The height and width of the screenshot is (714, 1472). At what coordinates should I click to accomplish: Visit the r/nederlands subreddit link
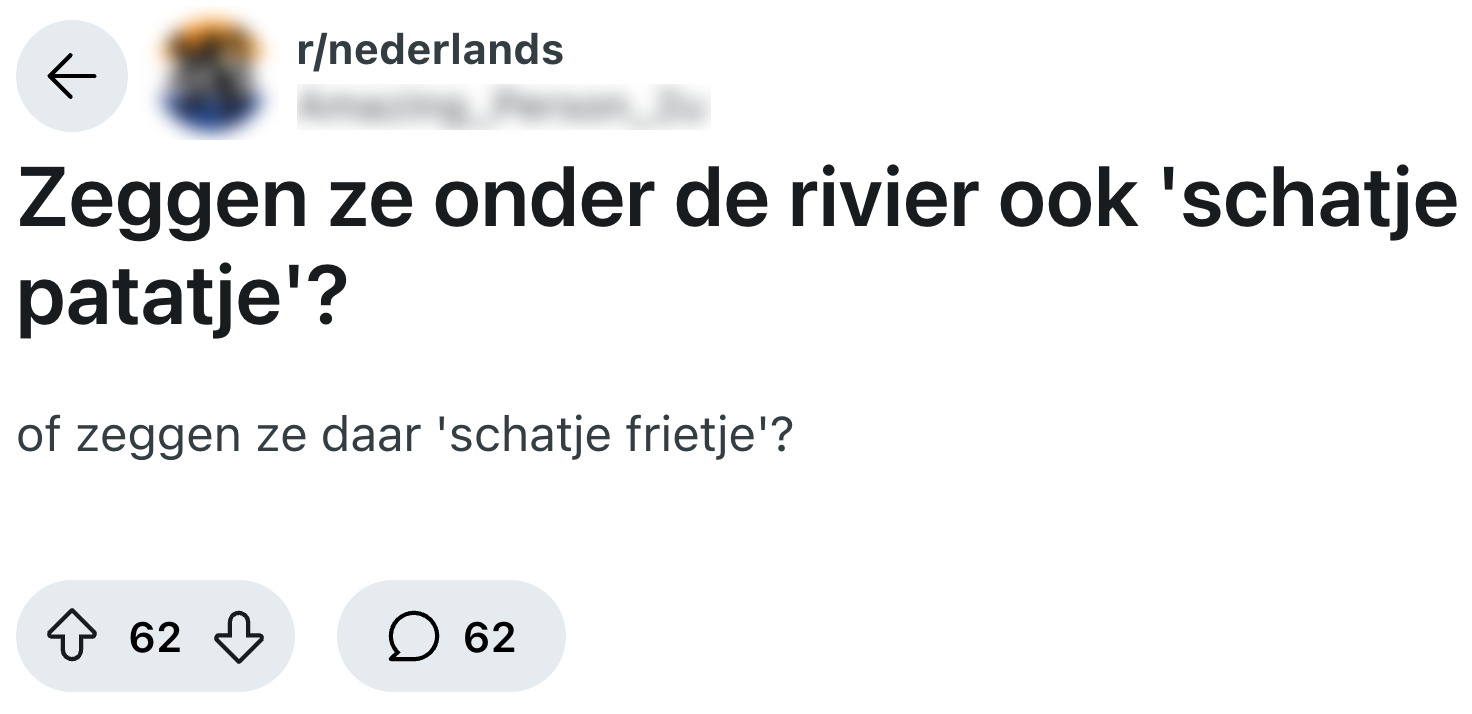pos(431,49)
